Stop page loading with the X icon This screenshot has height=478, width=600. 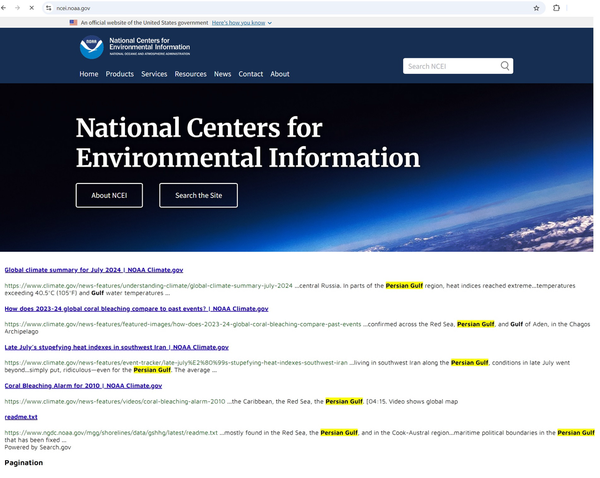(x=32, y=8)
